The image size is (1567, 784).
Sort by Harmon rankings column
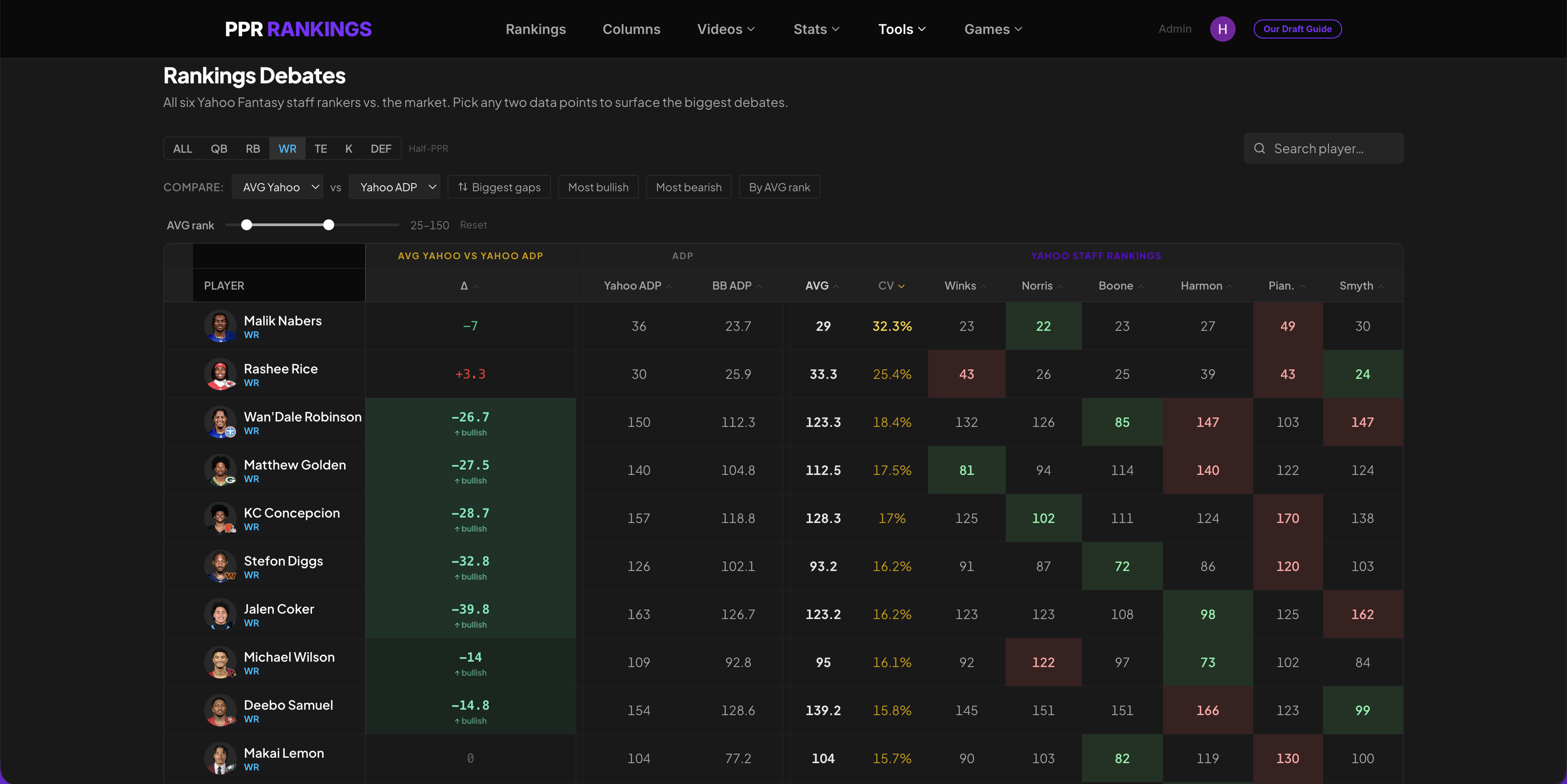click(x=1207, y=286)
